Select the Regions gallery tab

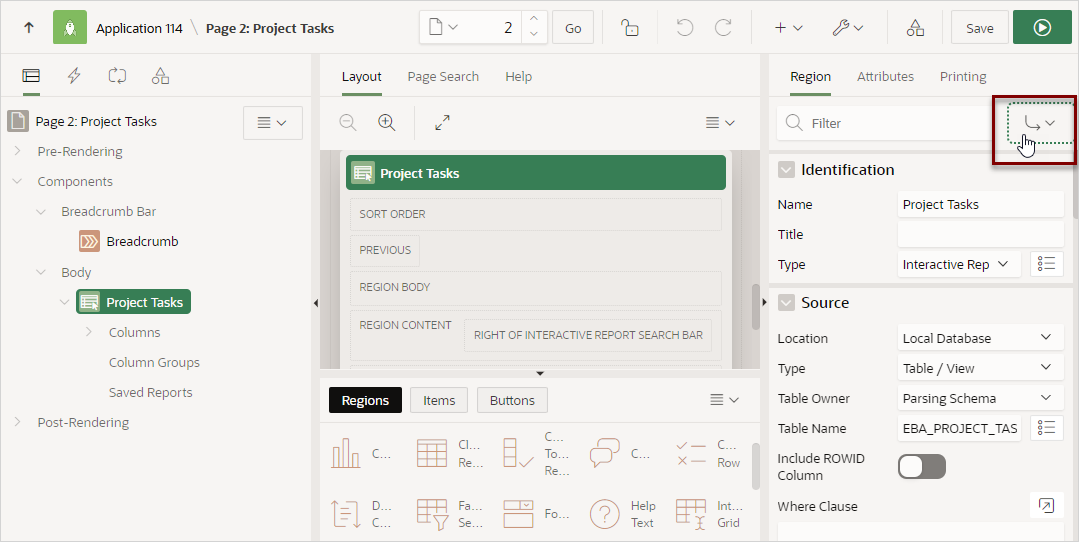365,400
